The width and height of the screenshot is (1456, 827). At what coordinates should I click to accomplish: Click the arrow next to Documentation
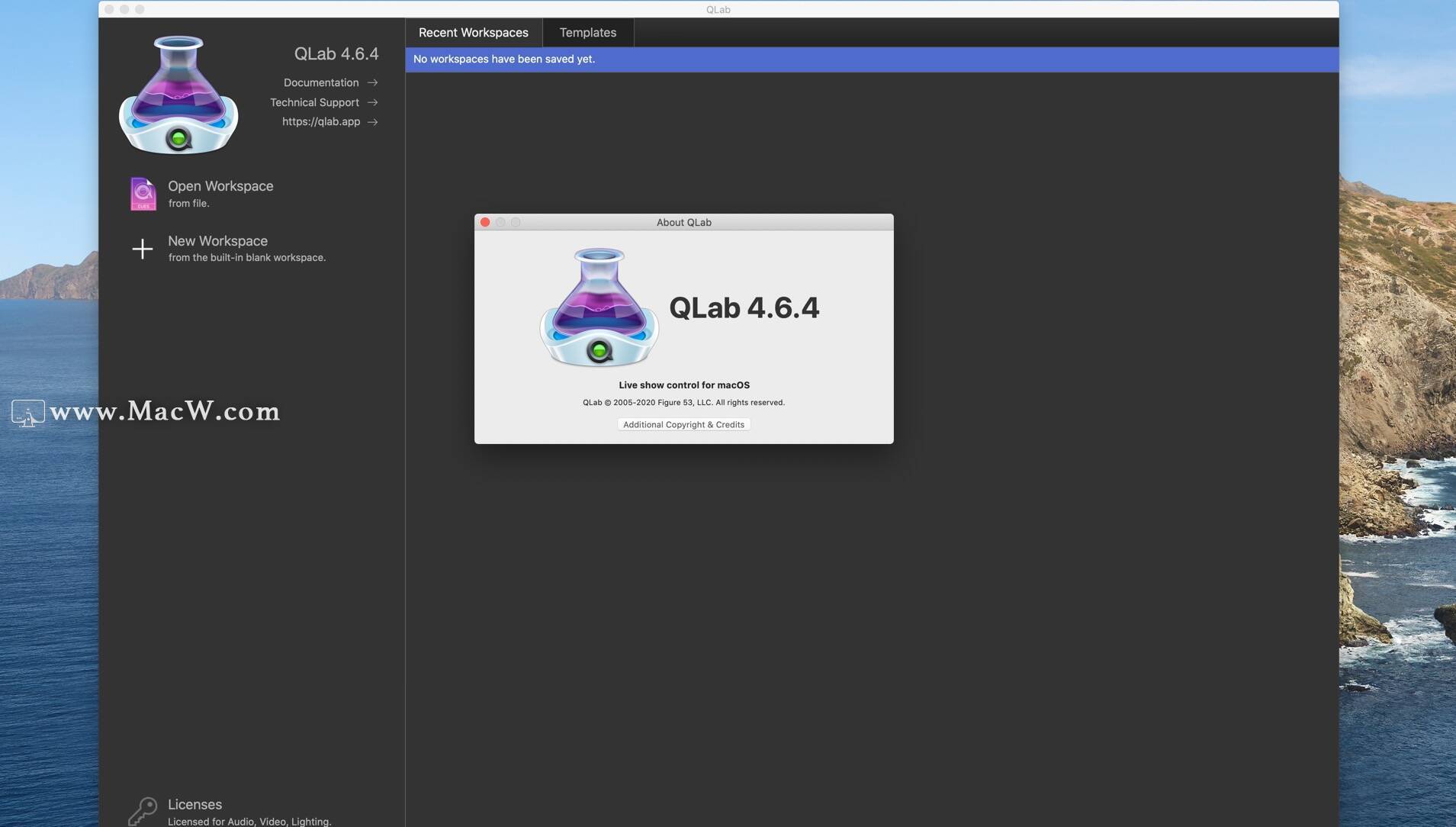[x=372, y=82]
